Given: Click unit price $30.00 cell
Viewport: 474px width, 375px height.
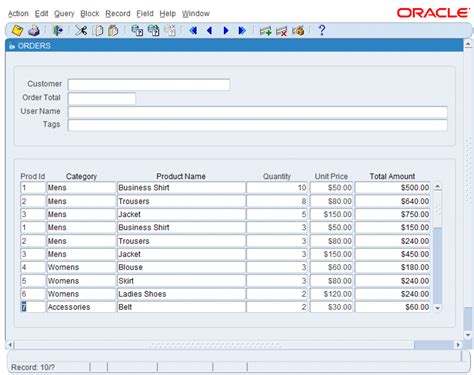Looking at the screenshot, I should tap(331, 307).
